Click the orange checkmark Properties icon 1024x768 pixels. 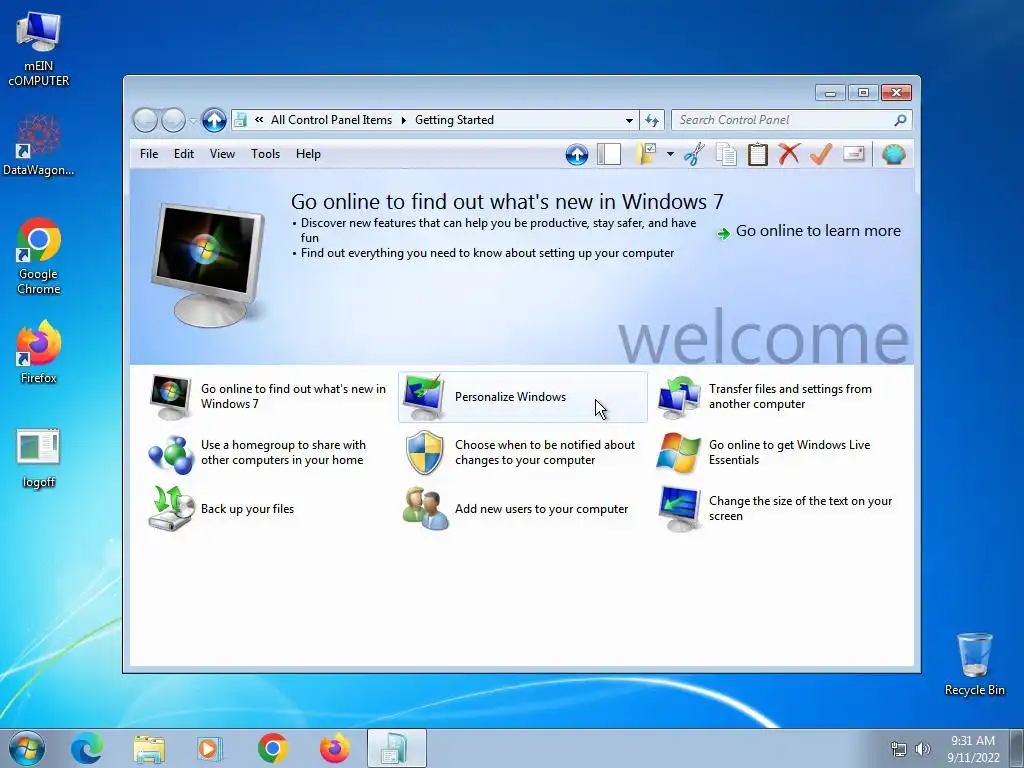coord(821,155)
